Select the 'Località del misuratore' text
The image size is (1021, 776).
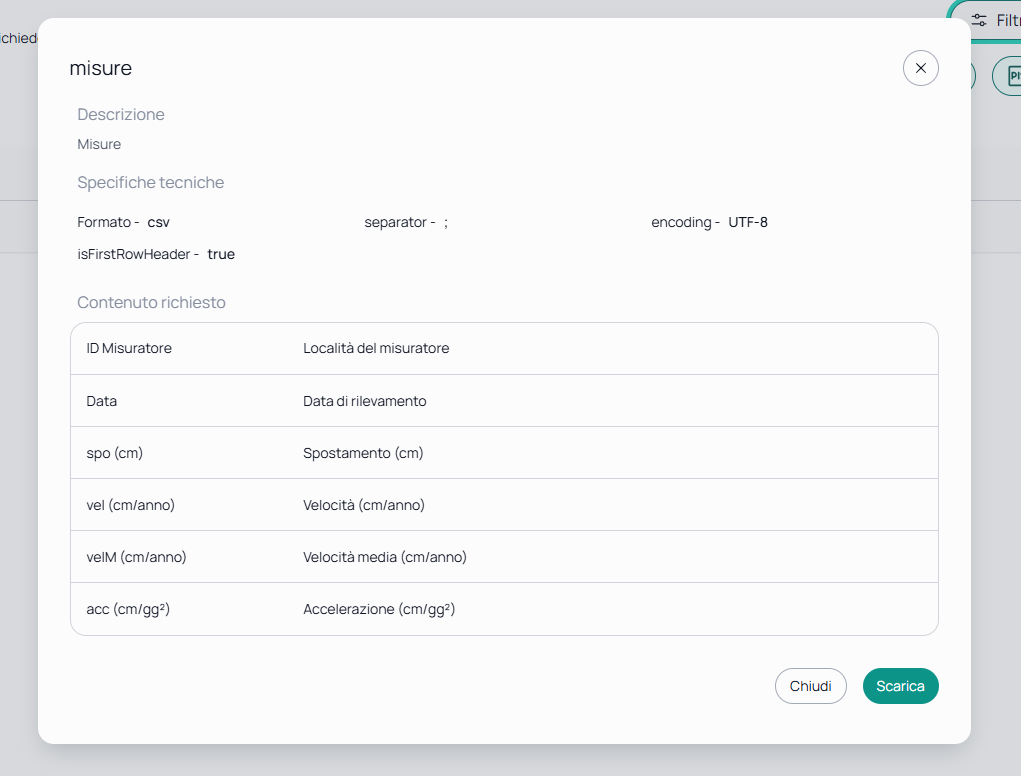tap(376, 348)
